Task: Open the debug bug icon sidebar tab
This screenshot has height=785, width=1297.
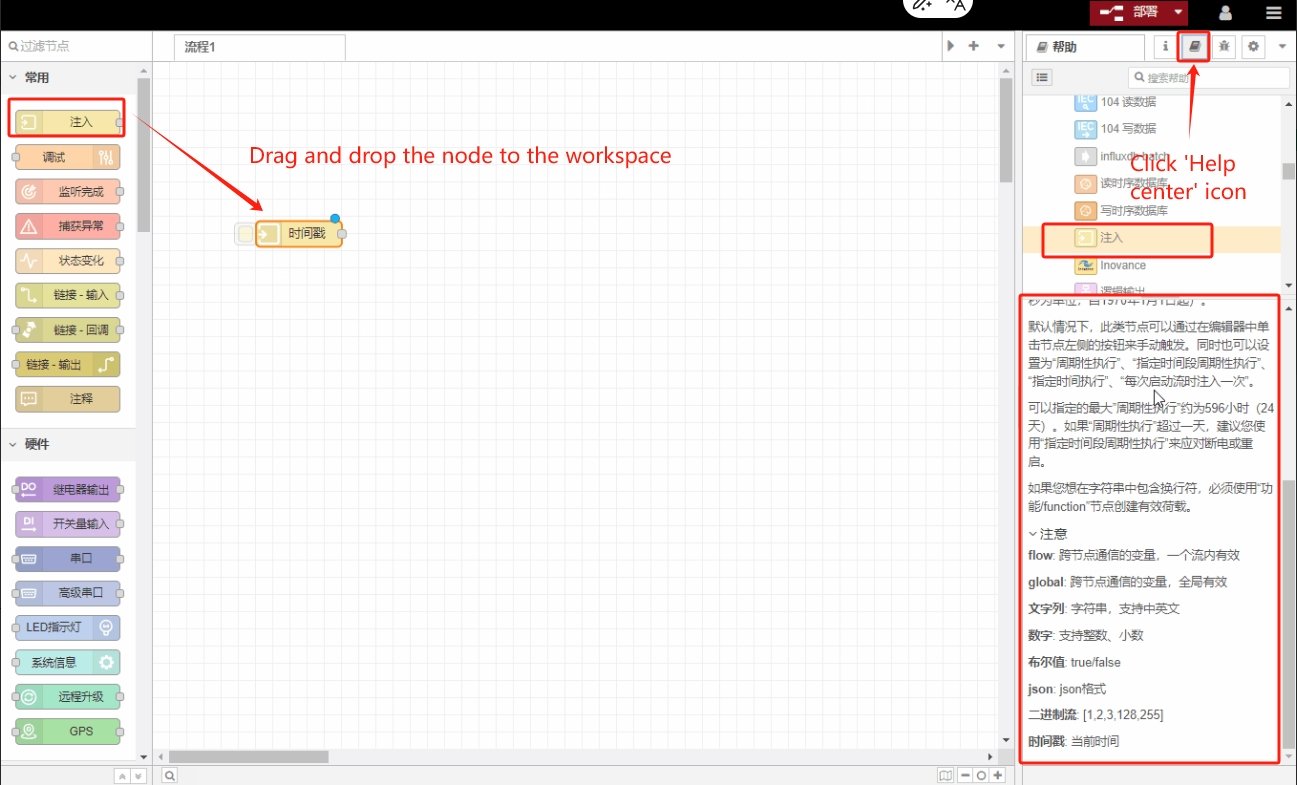Action: [1224, 46]
